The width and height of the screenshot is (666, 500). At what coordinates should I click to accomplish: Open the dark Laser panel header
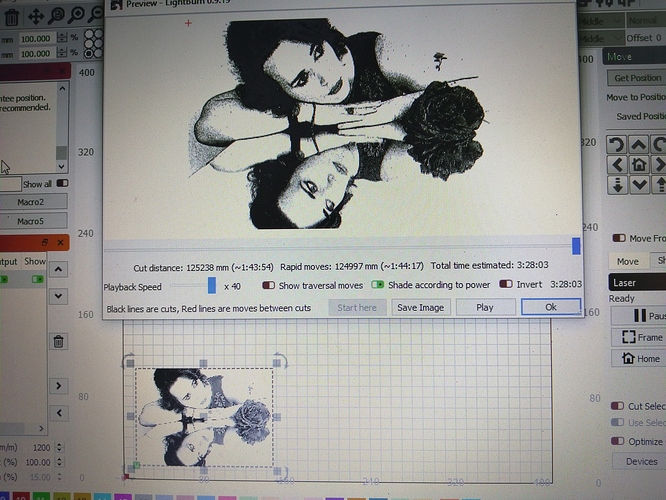tap(637, 282)
